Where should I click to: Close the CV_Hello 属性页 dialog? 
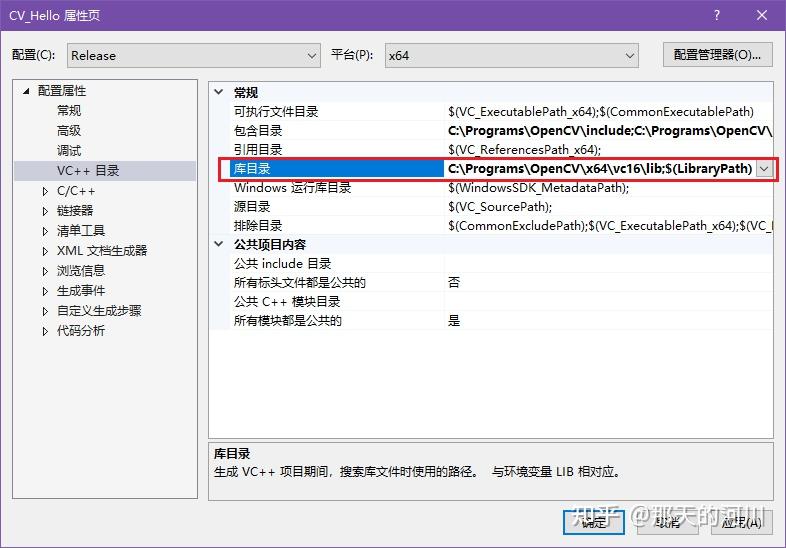point(762,15)
